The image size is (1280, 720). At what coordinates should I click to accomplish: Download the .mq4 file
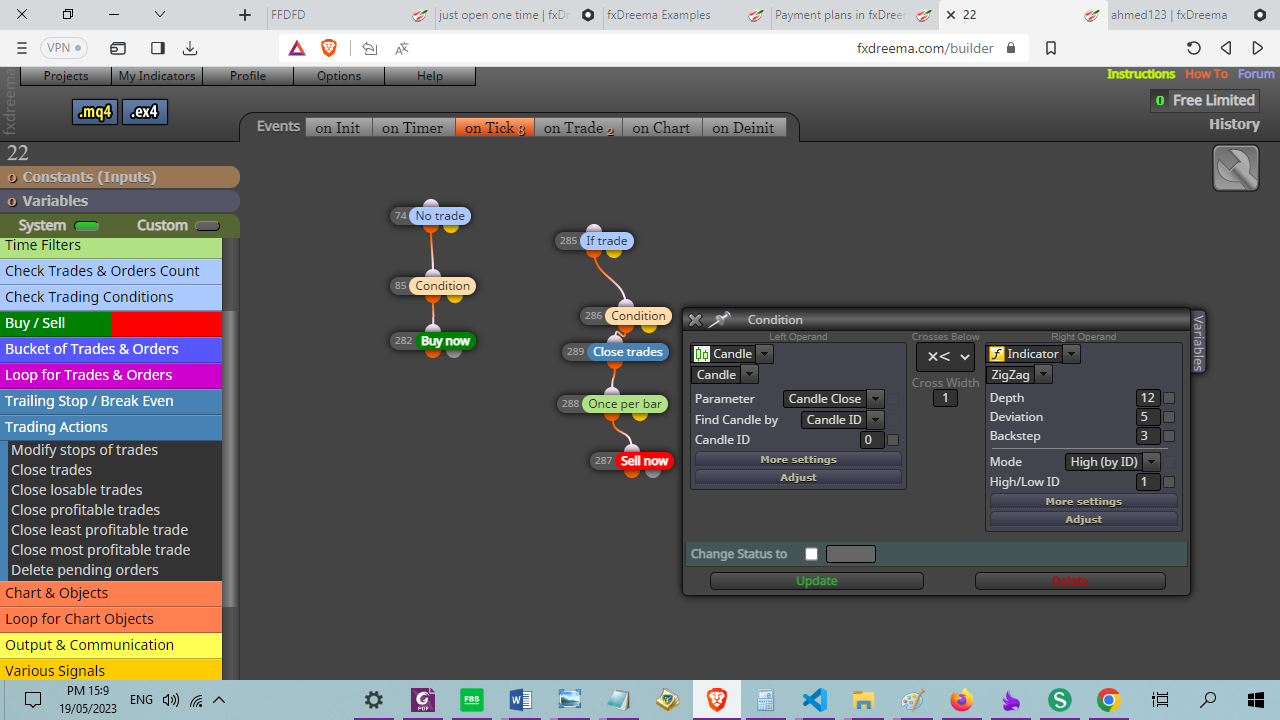point(95,112)
